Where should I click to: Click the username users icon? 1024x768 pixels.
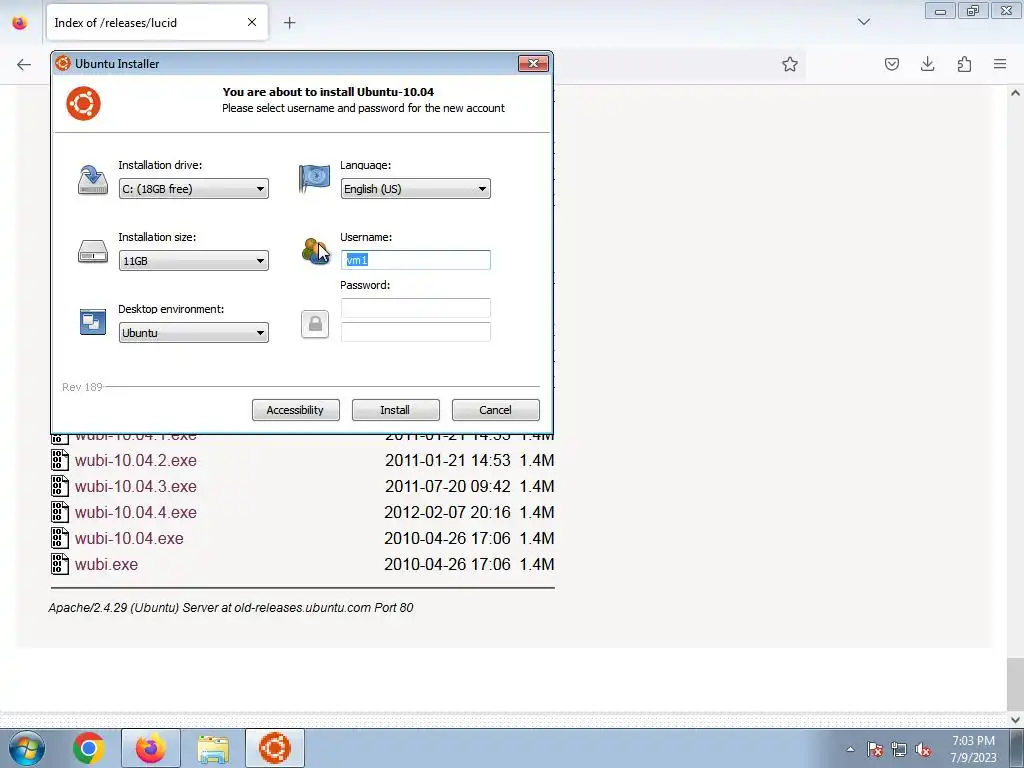pos(315,251)
